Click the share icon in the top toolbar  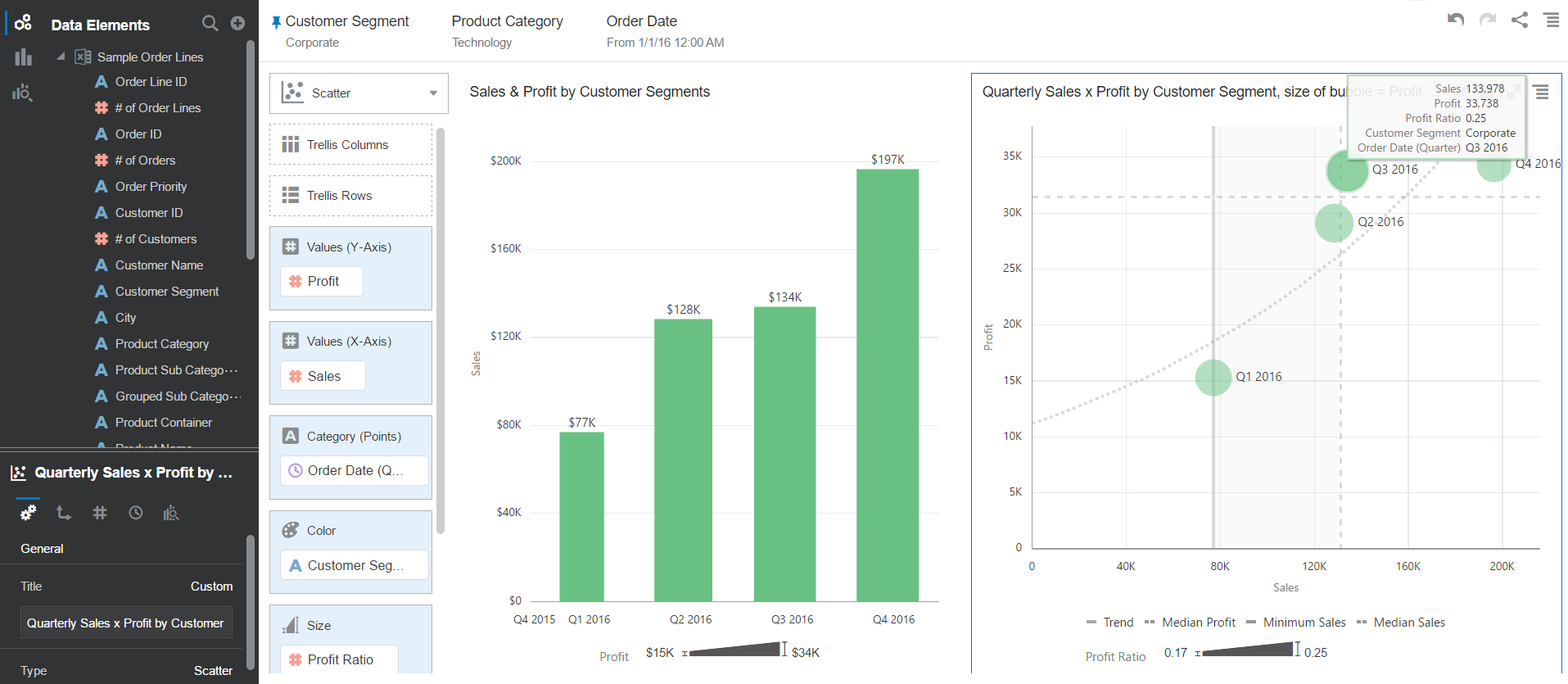coord(1520,20)
